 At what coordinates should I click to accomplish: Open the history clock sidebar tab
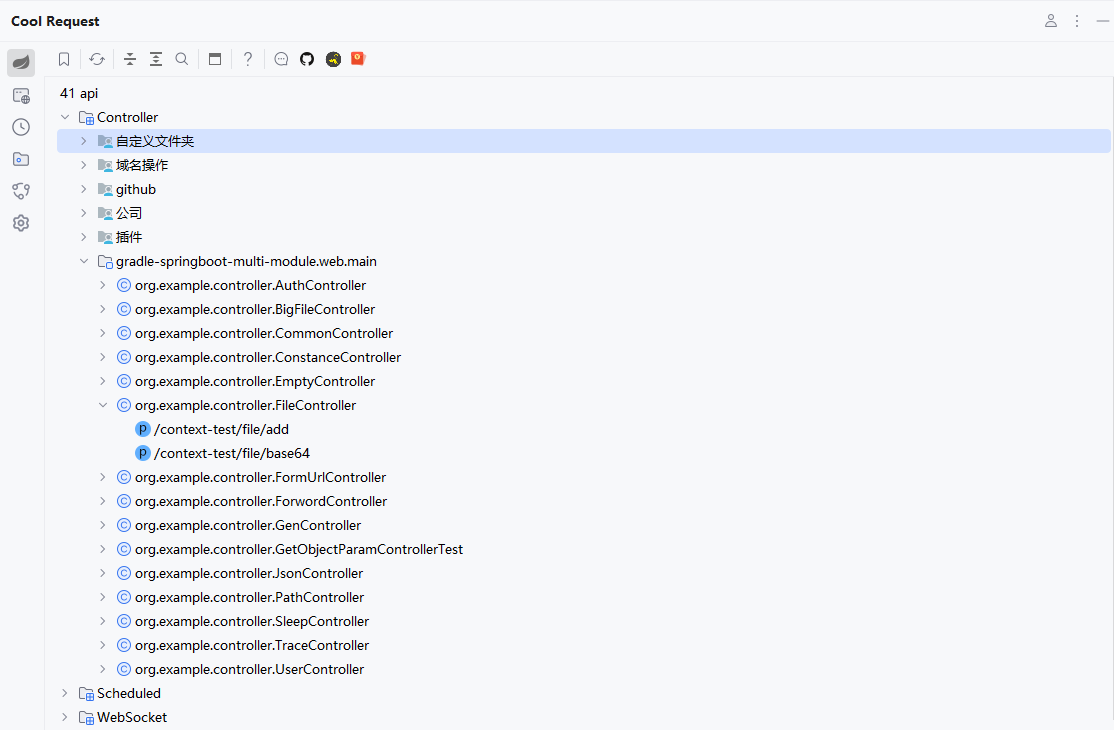pyautogui.click(x=21, y=127)
